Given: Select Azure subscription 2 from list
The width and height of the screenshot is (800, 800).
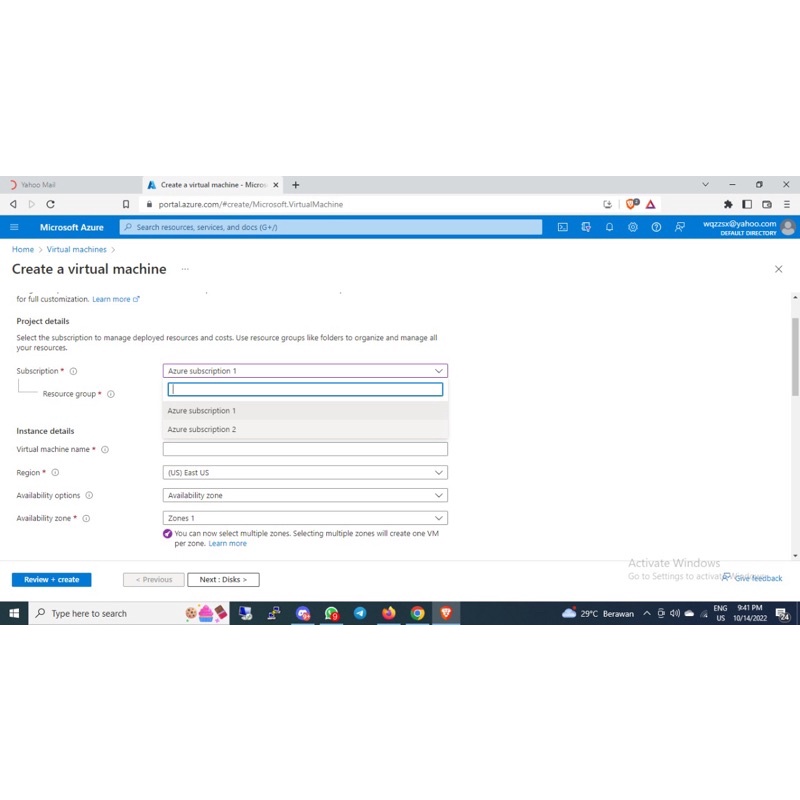Looking at the screenshot, I should pyautogui.click(x=305, y=430).
